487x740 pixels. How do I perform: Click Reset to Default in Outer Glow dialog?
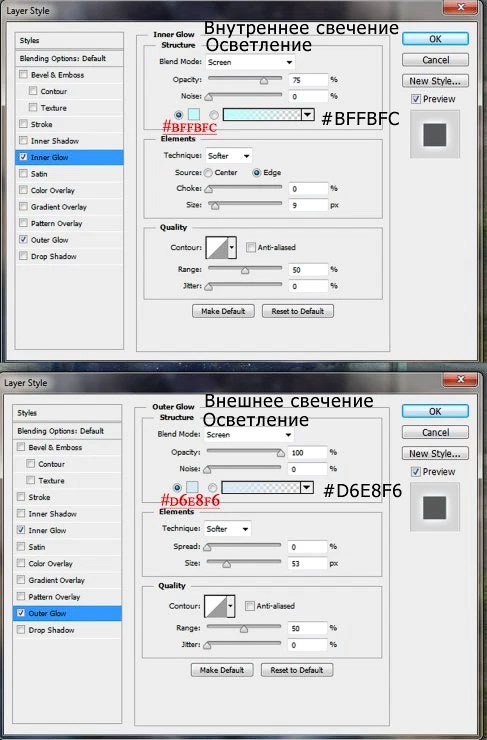click(x=297, y=670)
